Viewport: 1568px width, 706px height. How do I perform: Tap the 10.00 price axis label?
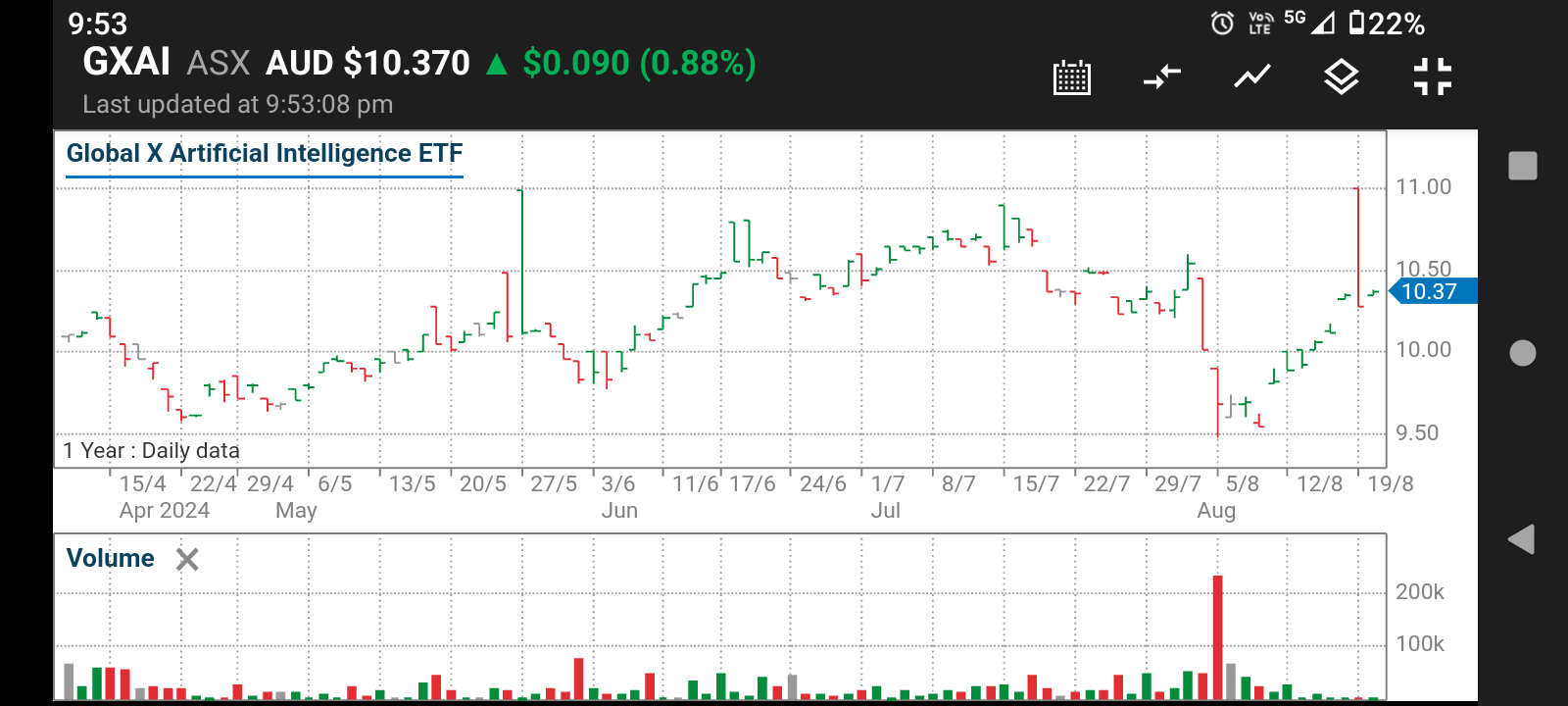(1424, 349)
